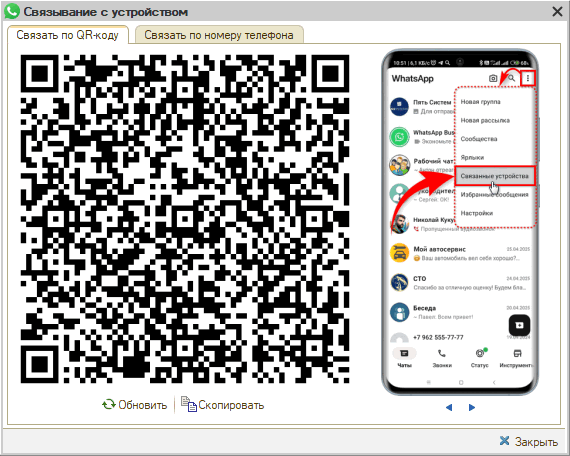Select 'Настройки' in phone menu
Viewport: 570px width, 456px height.
[x=477, y=213]
